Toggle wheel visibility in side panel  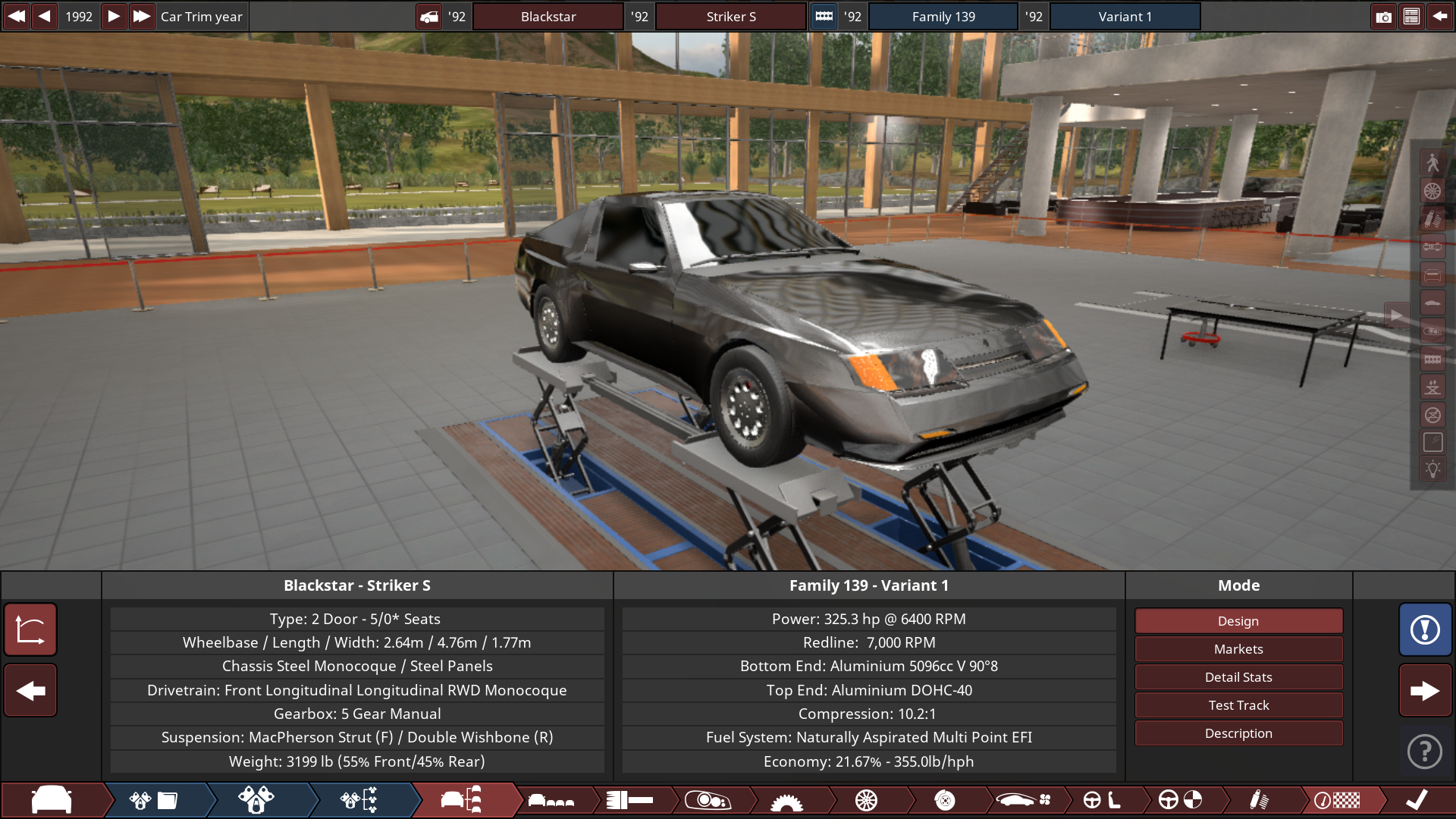coord(1432,190)
